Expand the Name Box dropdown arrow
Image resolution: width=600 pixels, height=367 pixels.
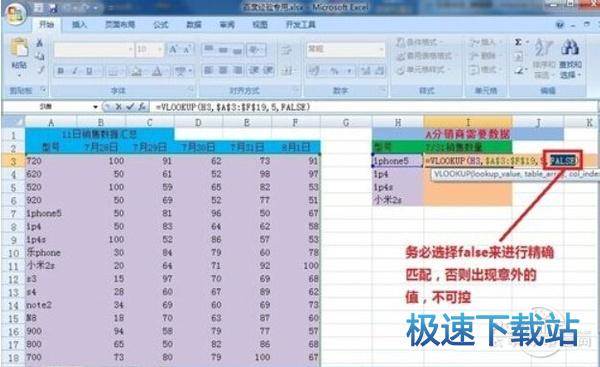tap(95, 107)
